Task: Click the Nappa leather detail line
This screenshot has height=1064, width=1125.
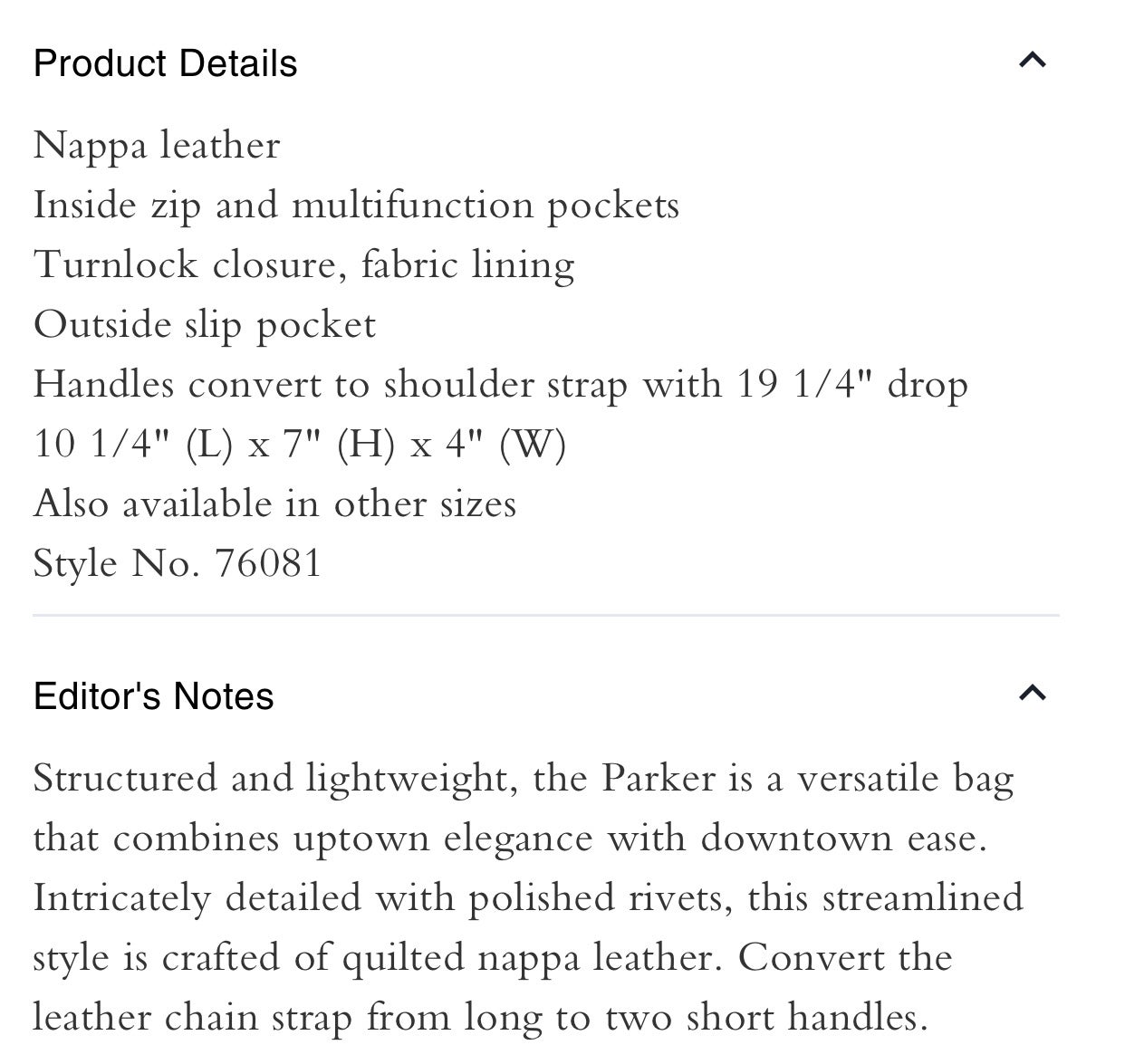Action: coord(158,146)
